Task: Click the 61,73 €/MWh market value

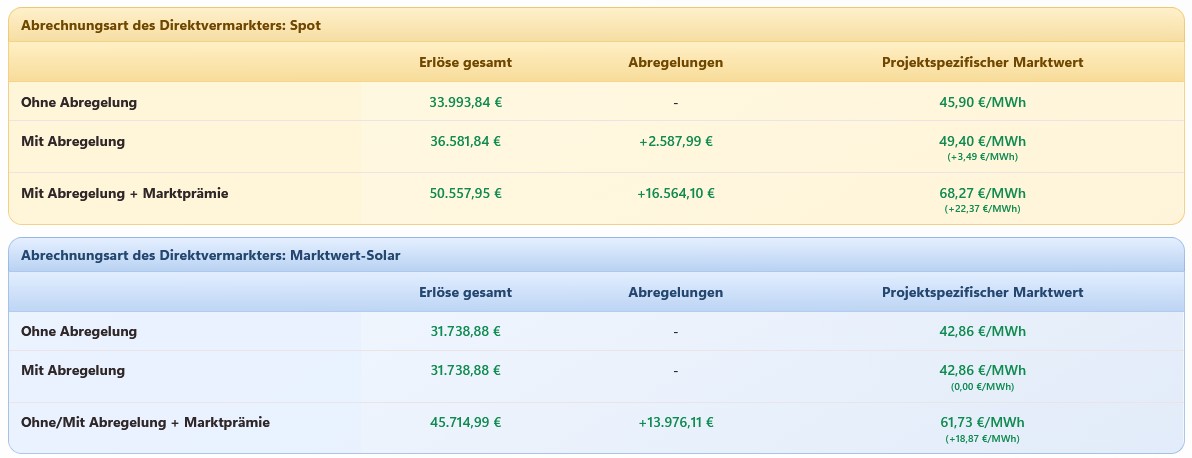Action: point(982,422)
